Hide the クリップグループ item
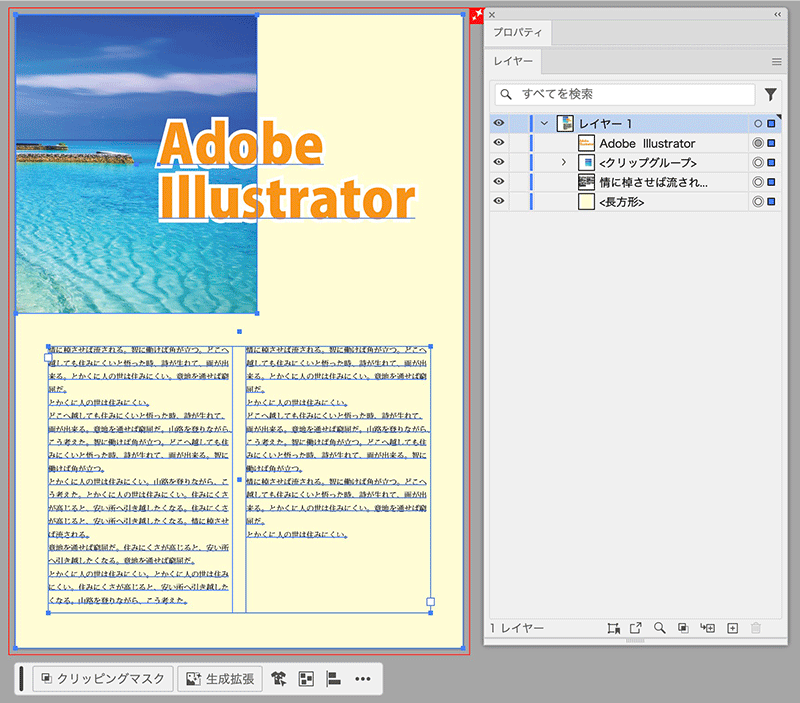This screenshot has height=703, width=800. pos(499,162)
